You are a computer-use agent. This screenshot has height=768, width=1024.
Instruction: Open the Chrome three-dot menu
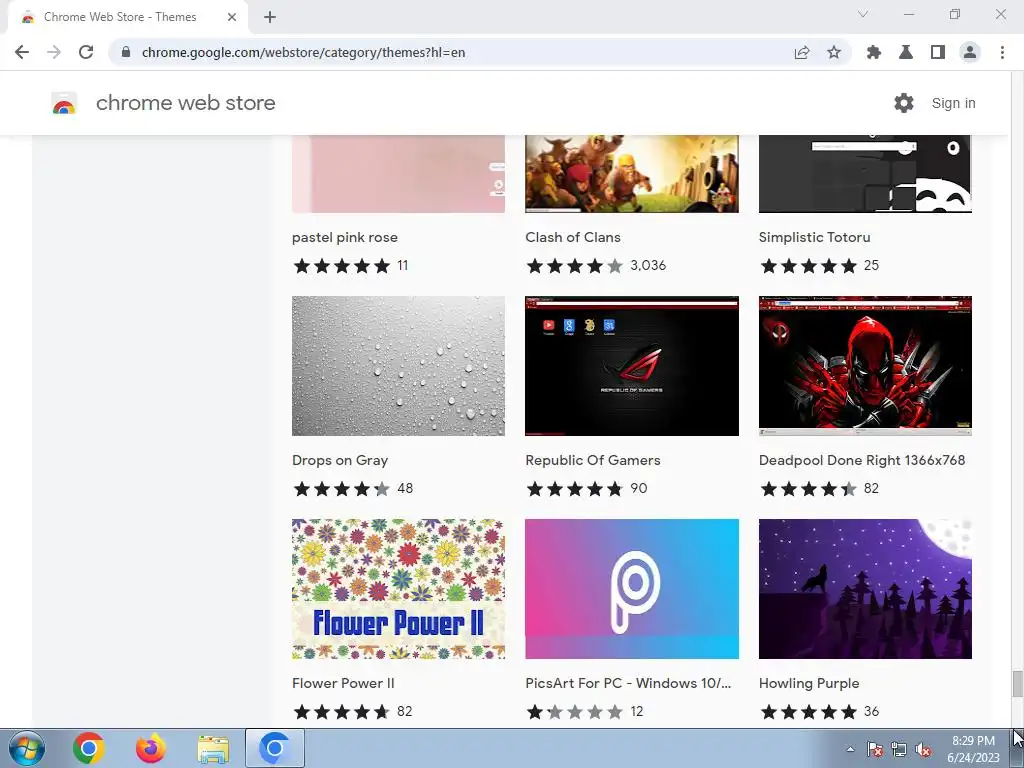point(1002,52)
